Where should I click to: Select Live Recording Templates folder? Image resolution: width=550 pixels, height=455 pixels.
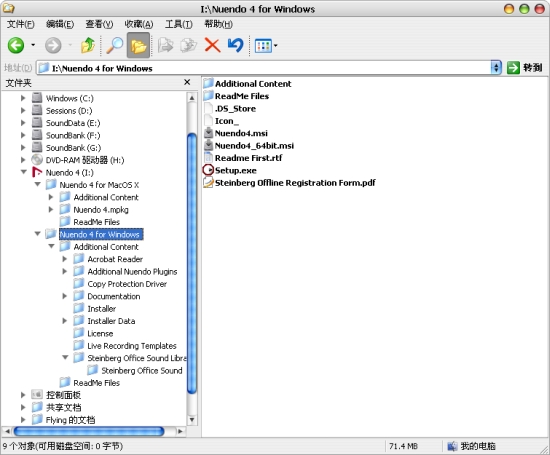click(132, 346)
